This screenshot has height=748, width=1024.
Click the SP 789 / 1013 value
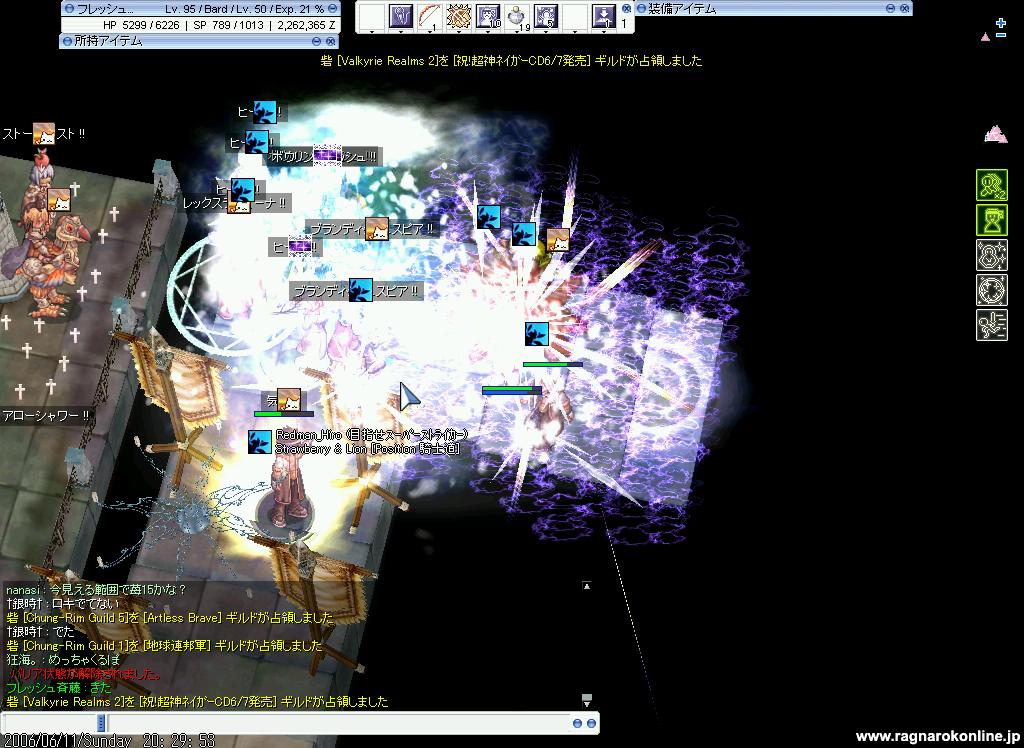pyautogui.click(x=229, y=25)
